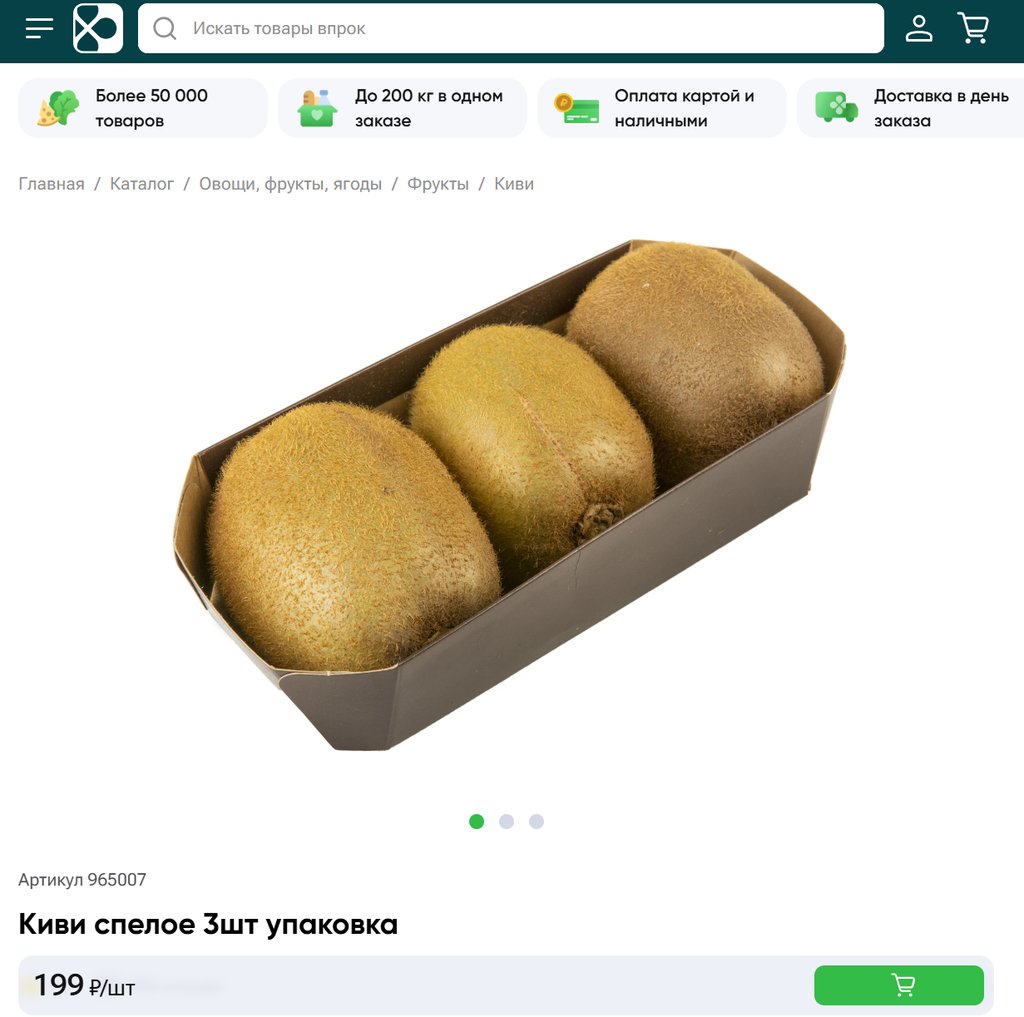Viewport: 1024px width, 1017px height.
Task: Open the Каталог breadcrumb link
Action: click(142, 184)
